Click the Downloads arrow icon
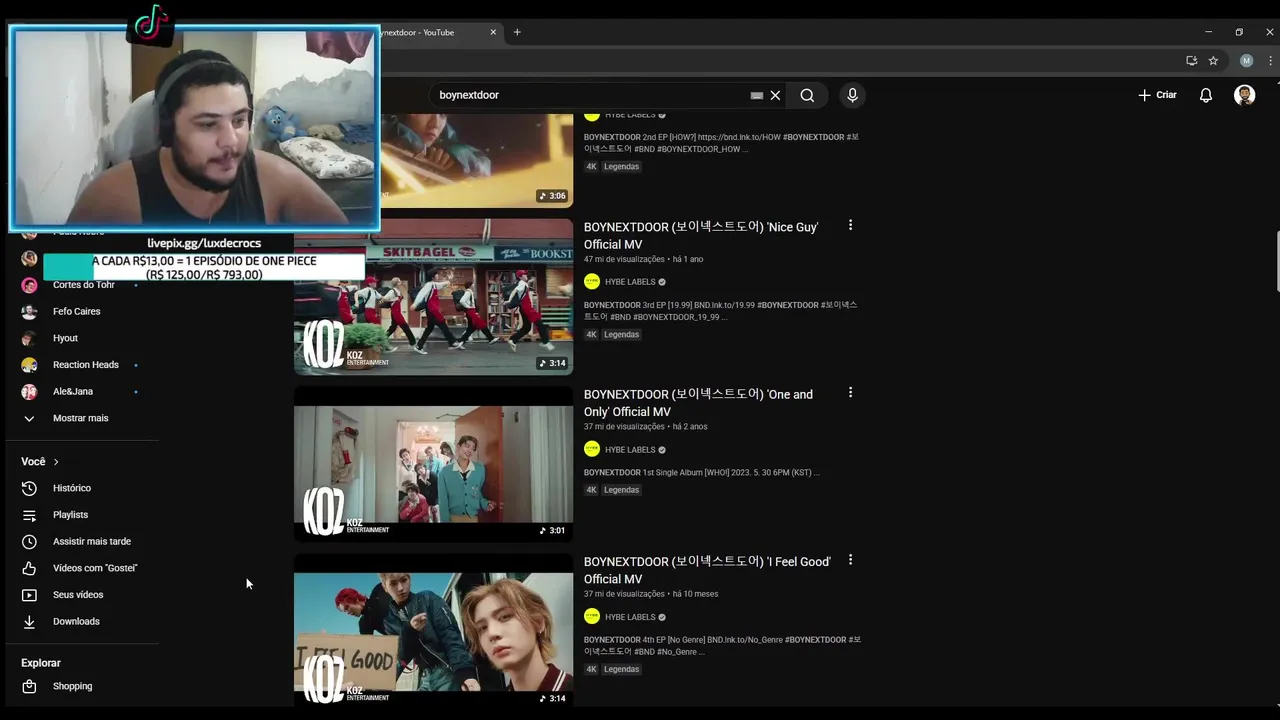 (29, 622)
